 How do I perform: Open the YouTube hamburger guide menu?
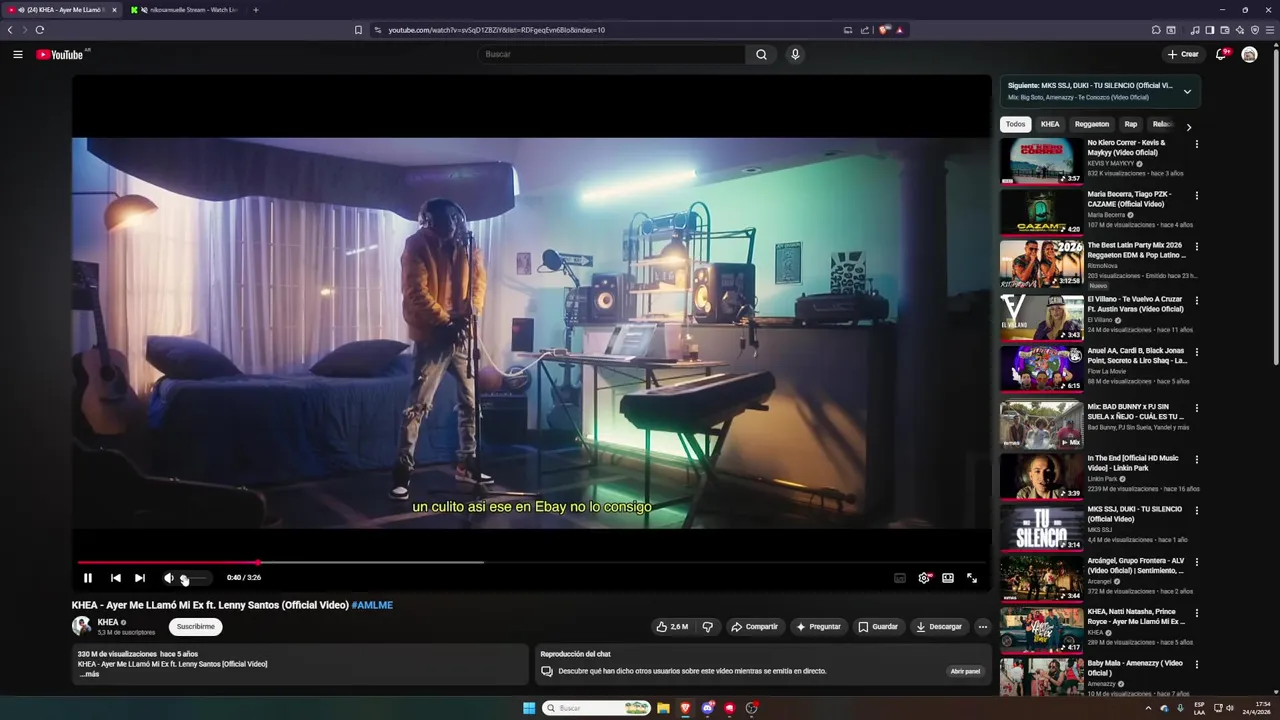(x=18, y=54)
